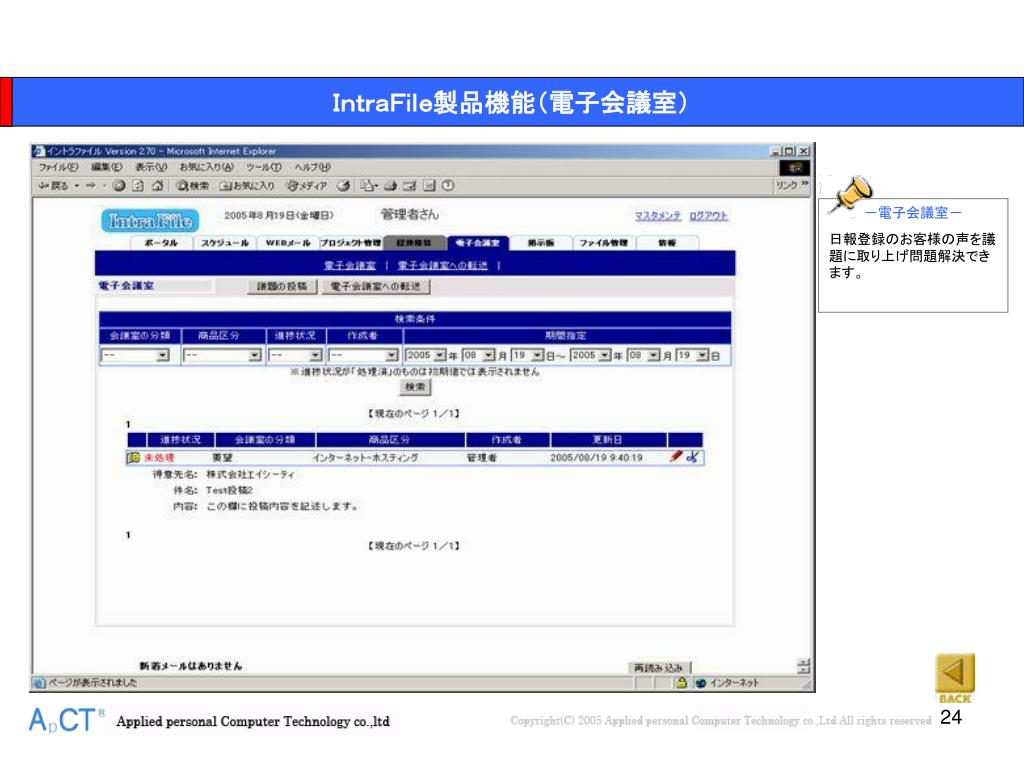
Task: Click the red pencil edit icon in result row
Action: (x=676, y=456)
